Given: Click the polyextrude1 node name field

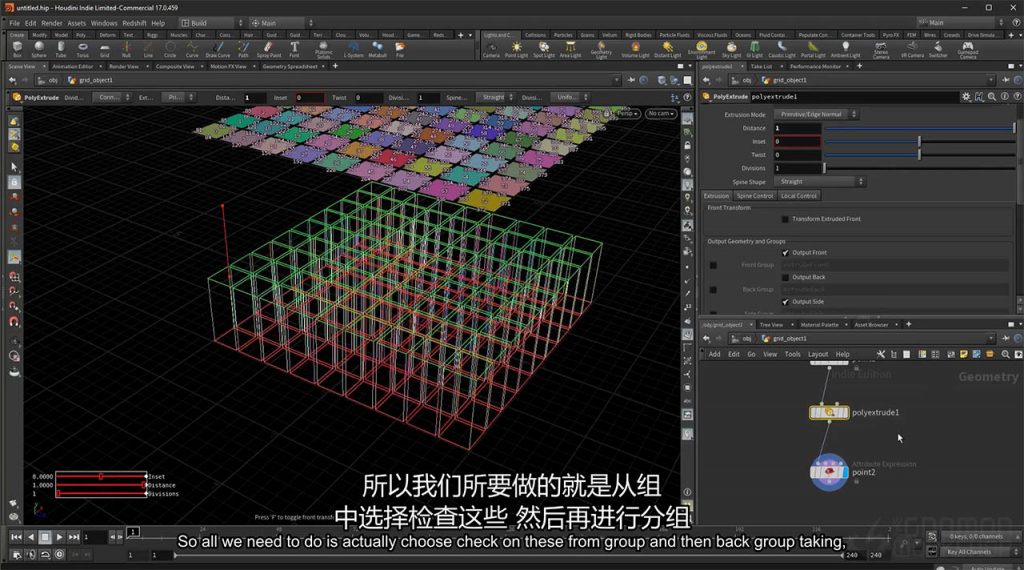Looking at the screenshot, I should click(x=853, y=97).
